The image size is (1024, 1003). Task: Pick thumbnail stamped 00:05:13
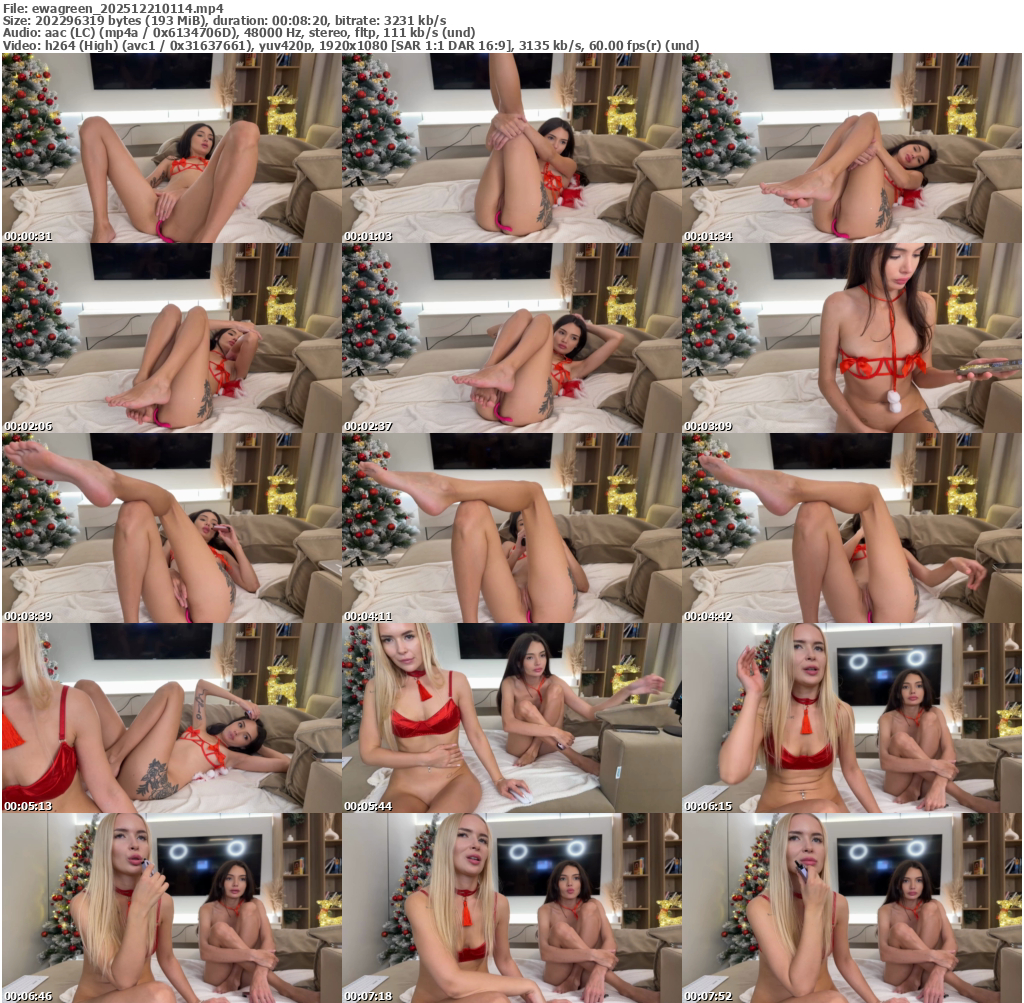[171, 718]
